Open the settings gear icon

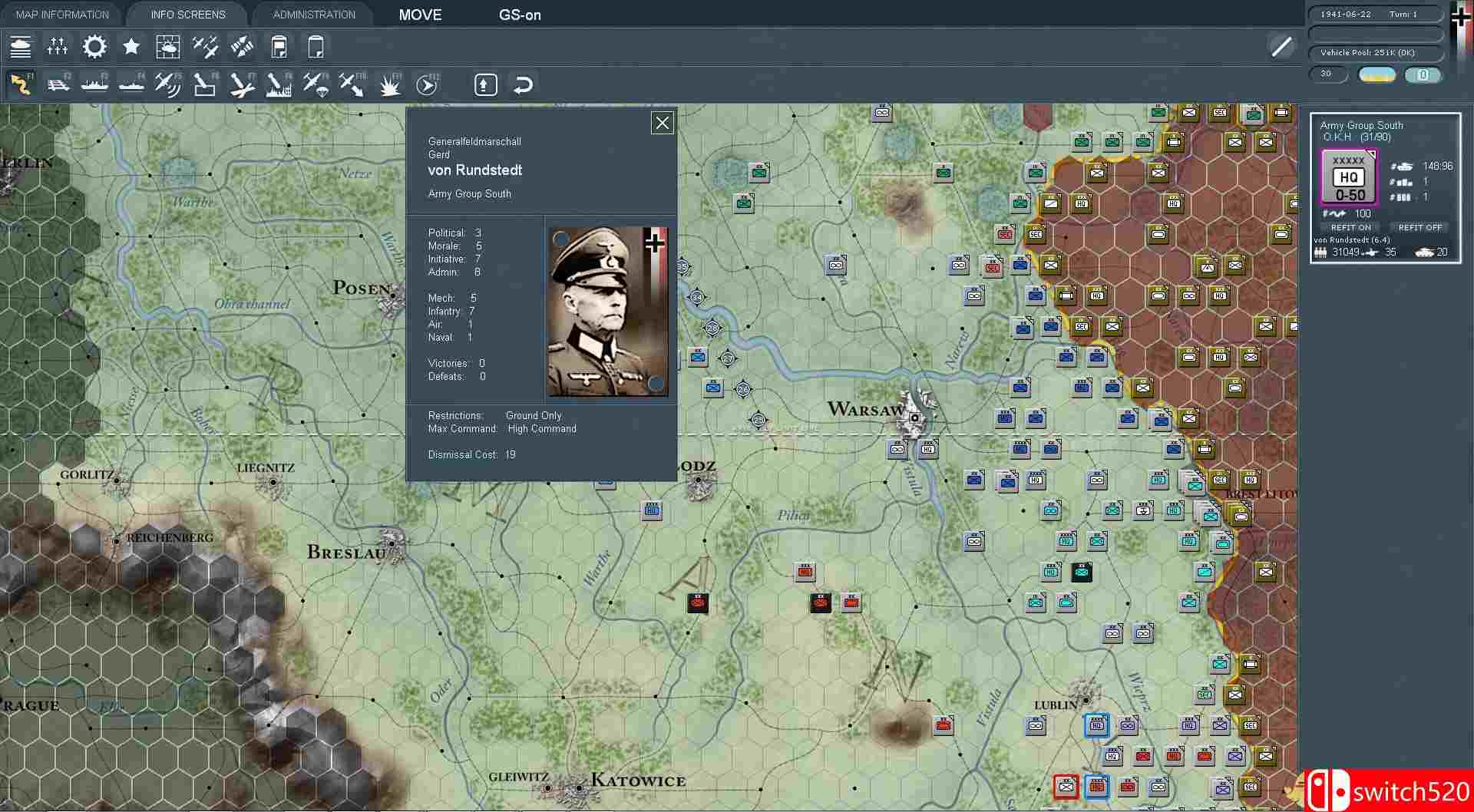(94, 47)
